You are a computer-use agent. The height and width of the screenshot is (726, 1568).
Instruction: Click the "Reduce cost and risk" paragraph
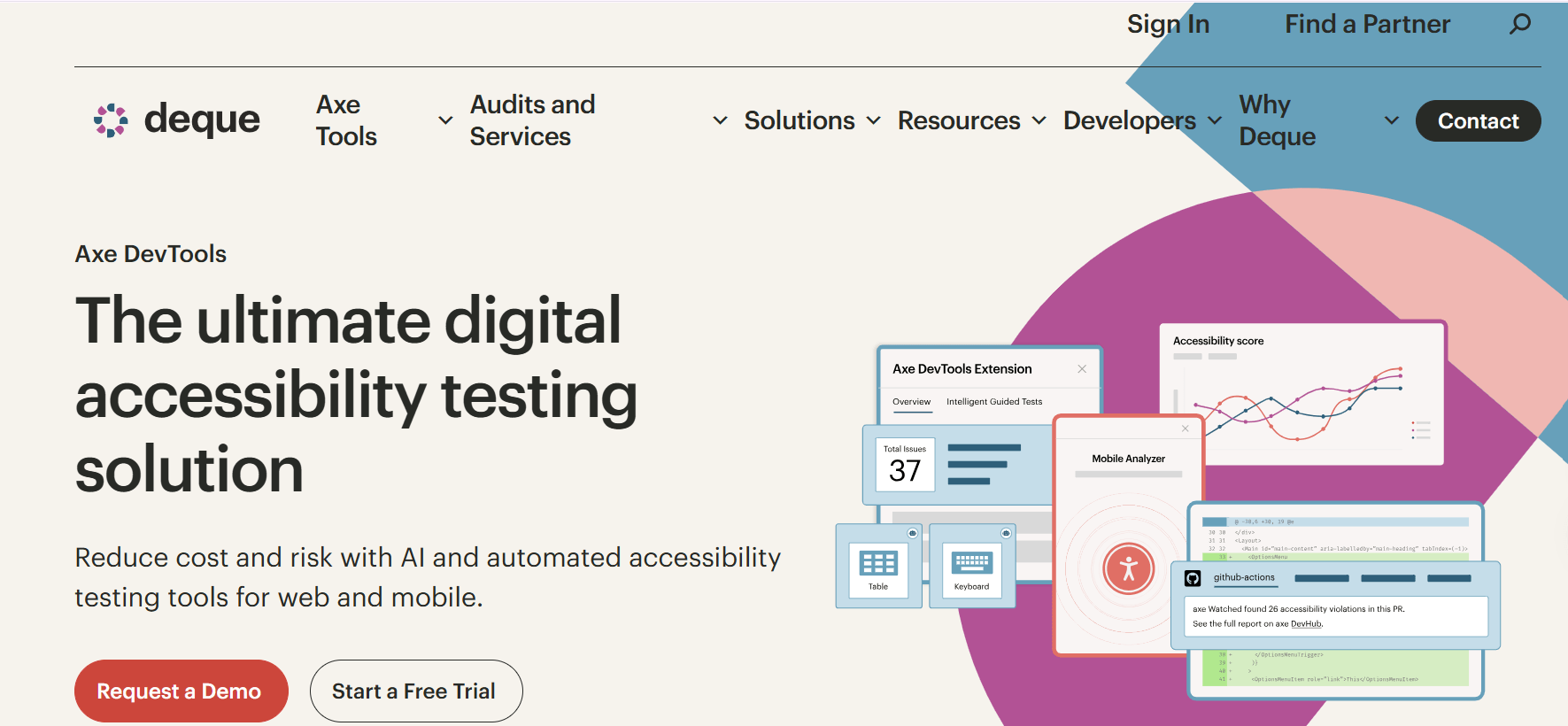pyautogui.click(x=428, y=577)
